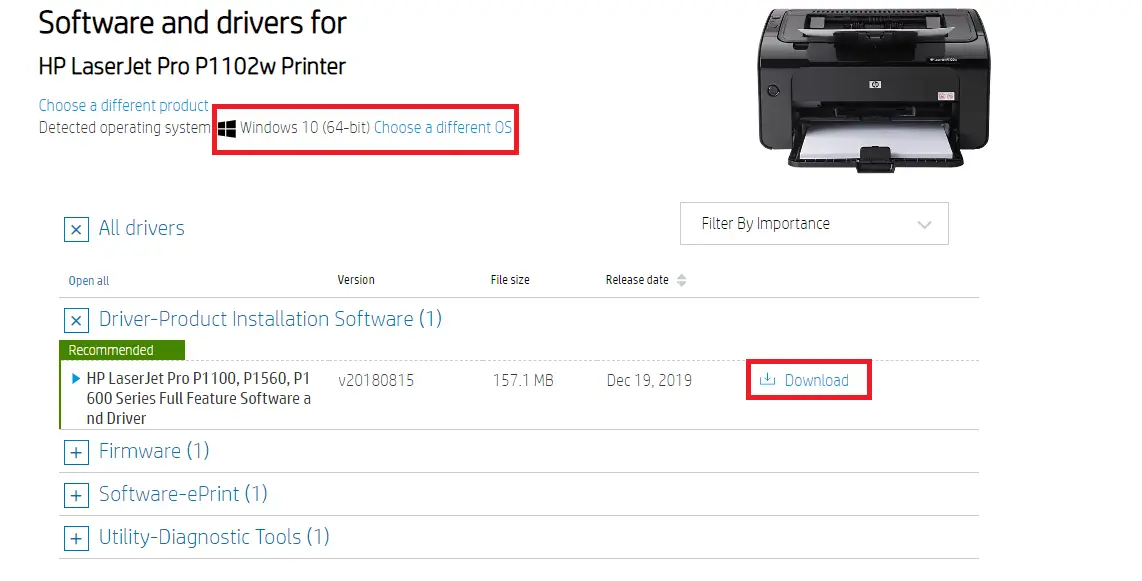Image resolution: width=1142 pixels, height=581 pixels.
Task: Click the Open all link
Action: pos(88,280)
